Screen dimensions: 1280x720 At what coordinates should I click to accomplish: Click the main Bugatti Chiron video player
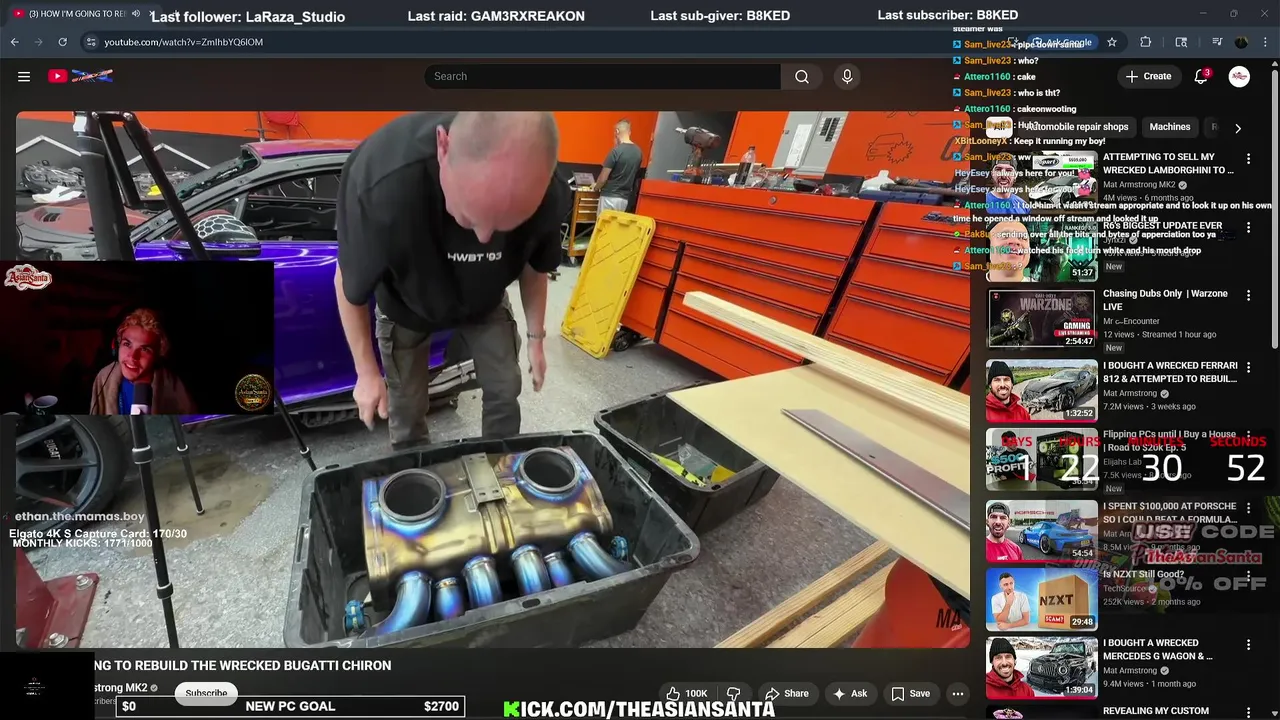click(492, 379)
